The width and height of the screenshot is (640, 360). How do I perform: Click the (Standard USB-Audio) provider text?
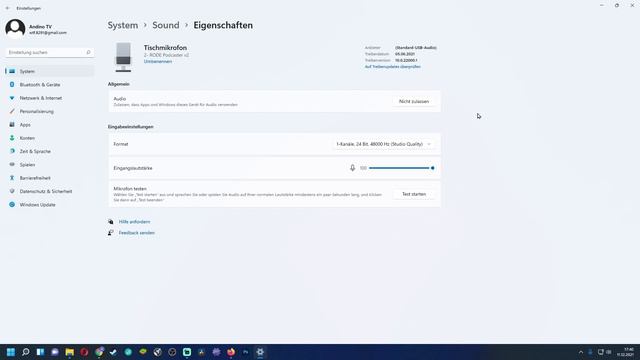coord(416,48)
